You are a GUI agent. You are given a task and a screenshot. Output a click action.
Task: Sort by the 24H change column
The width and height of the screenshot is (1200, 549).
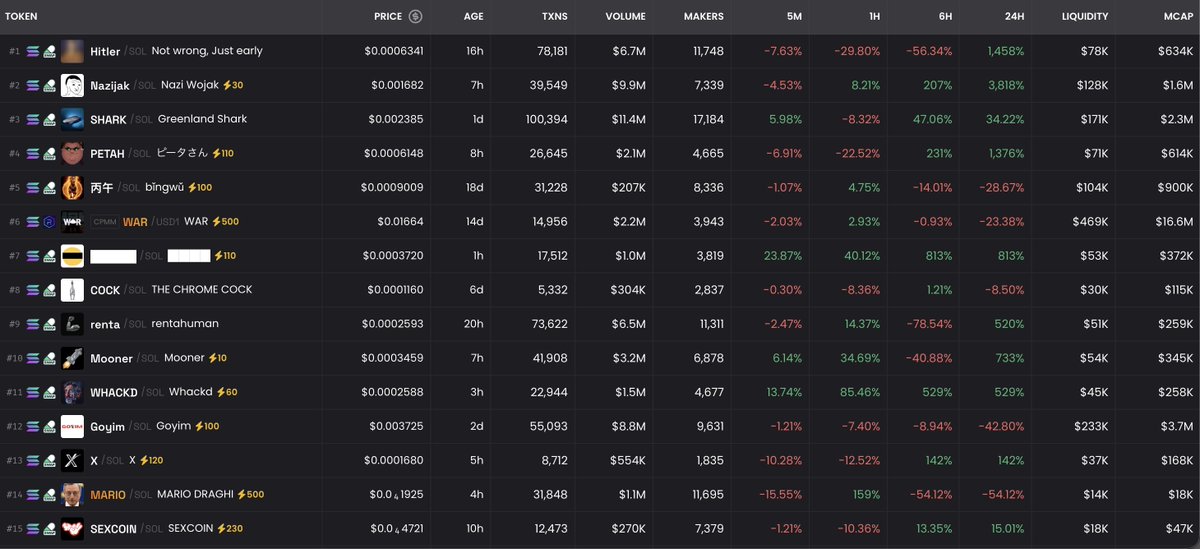pyautogui.click(x=1015, y=16)
